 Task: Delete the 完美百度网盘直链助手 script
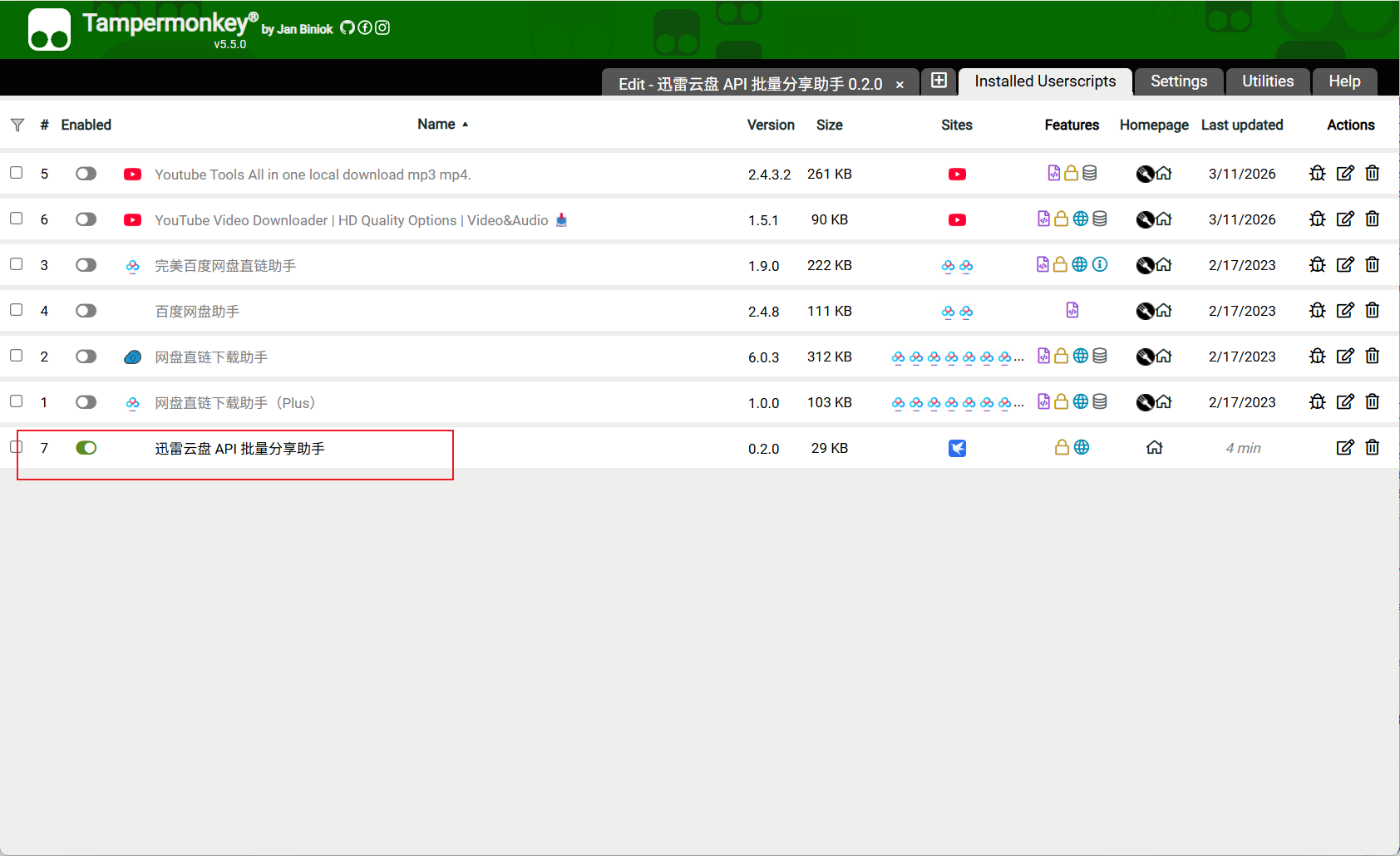[1373, 264]
